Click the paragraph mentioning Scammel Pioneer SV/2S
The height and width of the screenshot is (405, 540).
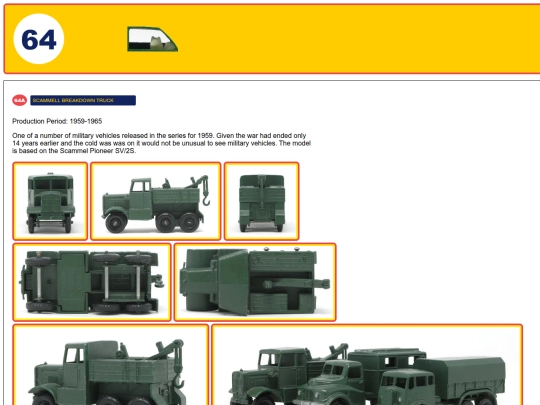[x=162, y=143]
